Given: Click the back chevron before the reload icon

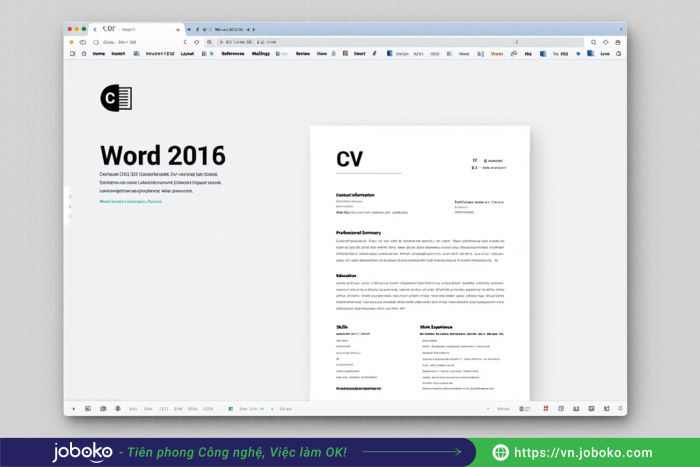Looking at the screenshot, I should click(x=185, y=42).
